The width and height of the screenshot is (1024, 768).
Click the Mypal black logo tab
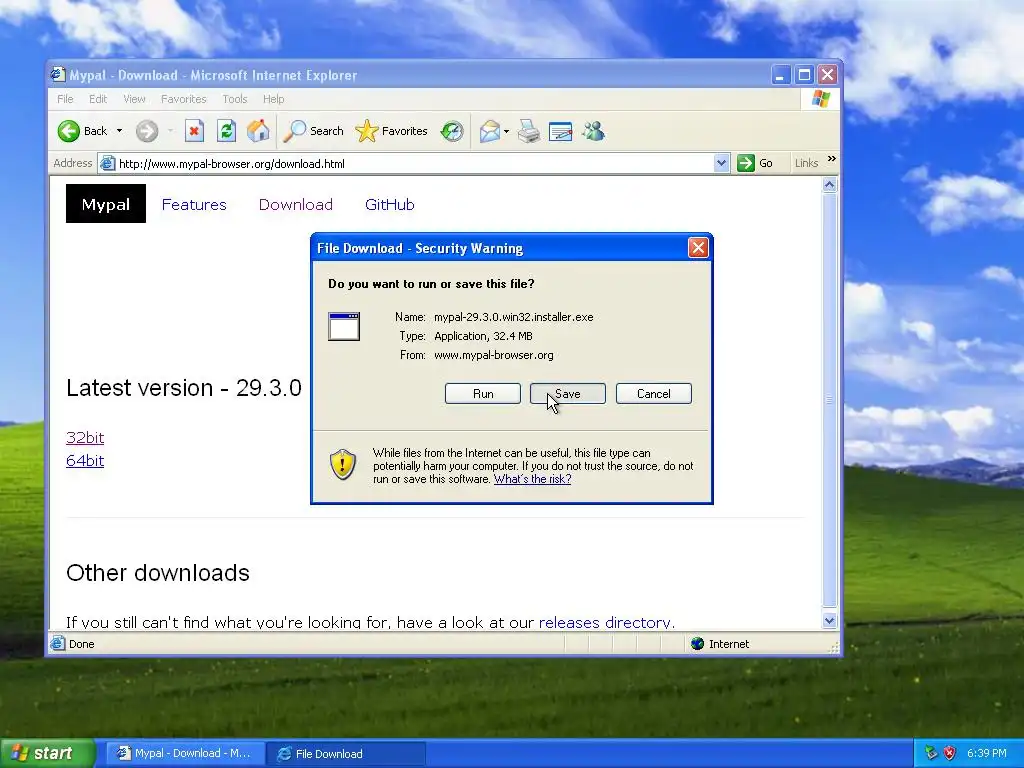(x=106, y=204)
